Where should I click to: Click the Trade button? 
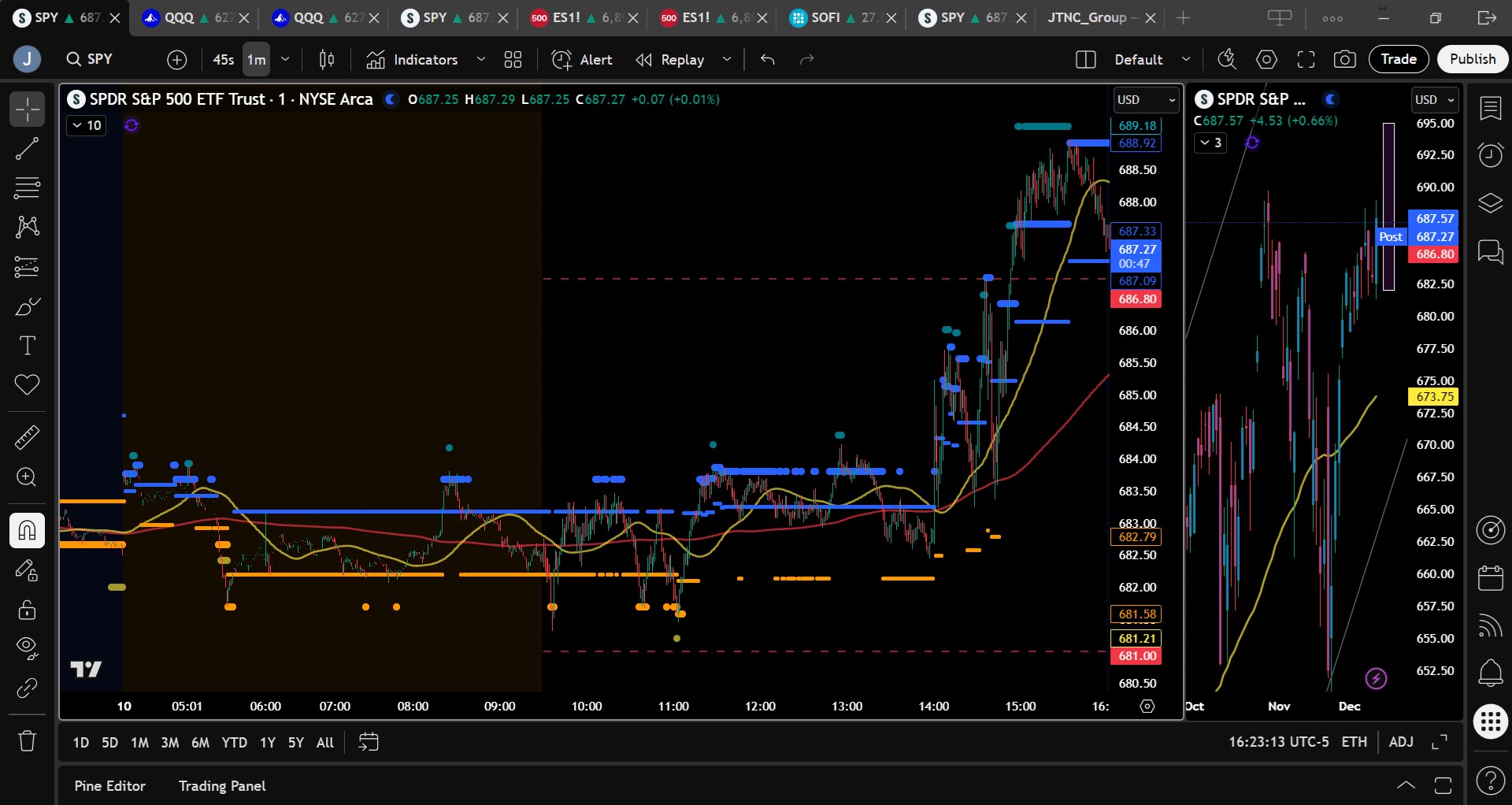click(1399, 59)
